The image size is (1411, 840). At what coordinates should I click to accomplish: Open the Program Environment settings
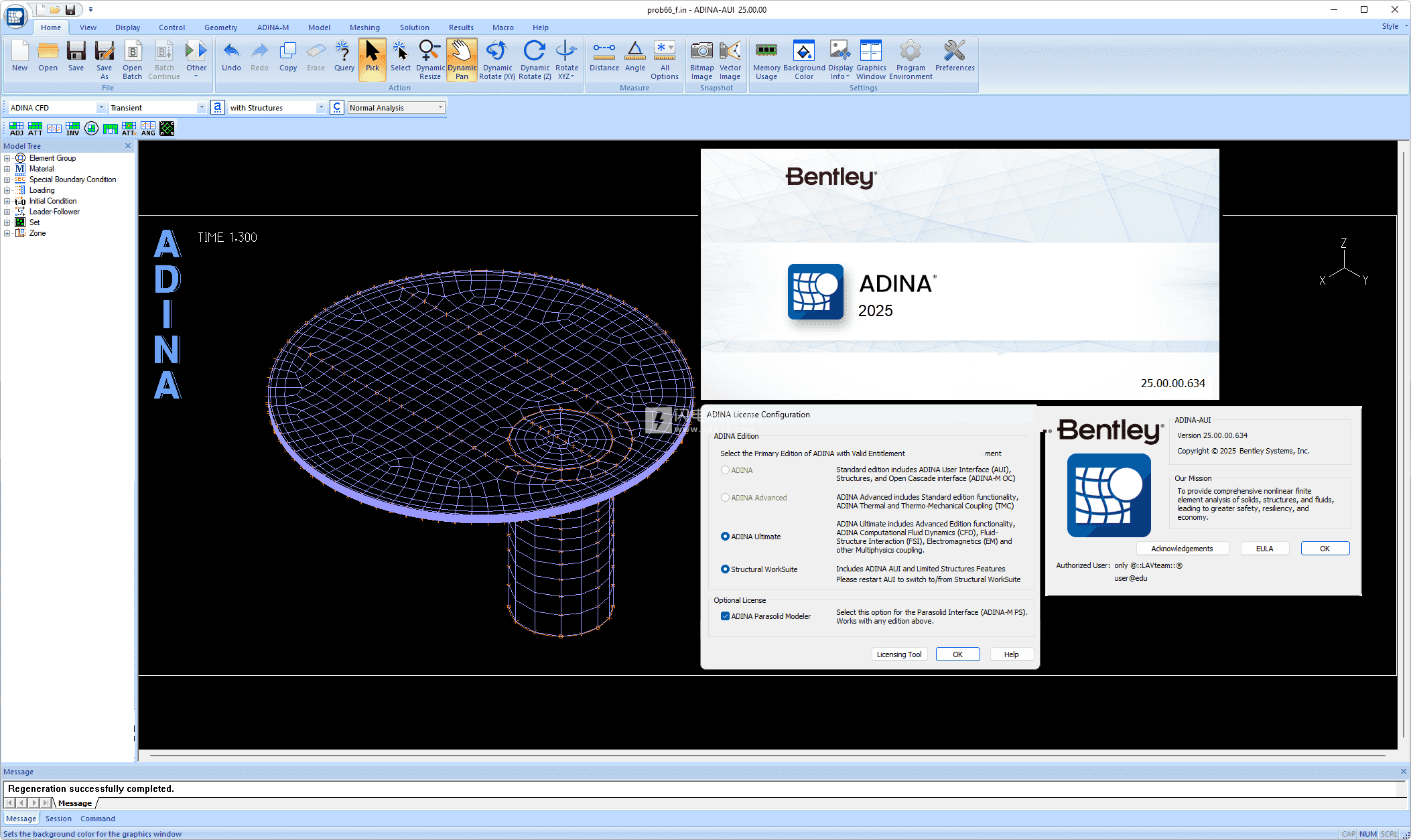(x=911, y=60)
